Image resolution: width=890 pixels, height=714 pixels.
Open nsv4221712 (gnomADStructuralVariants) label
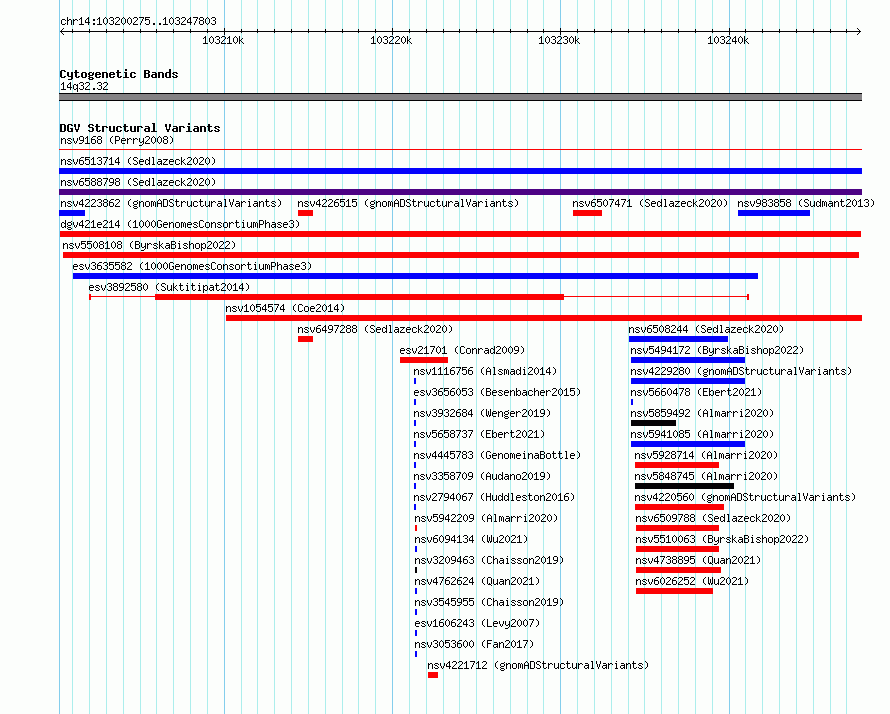pyautogui.click(x=538, y=665)
